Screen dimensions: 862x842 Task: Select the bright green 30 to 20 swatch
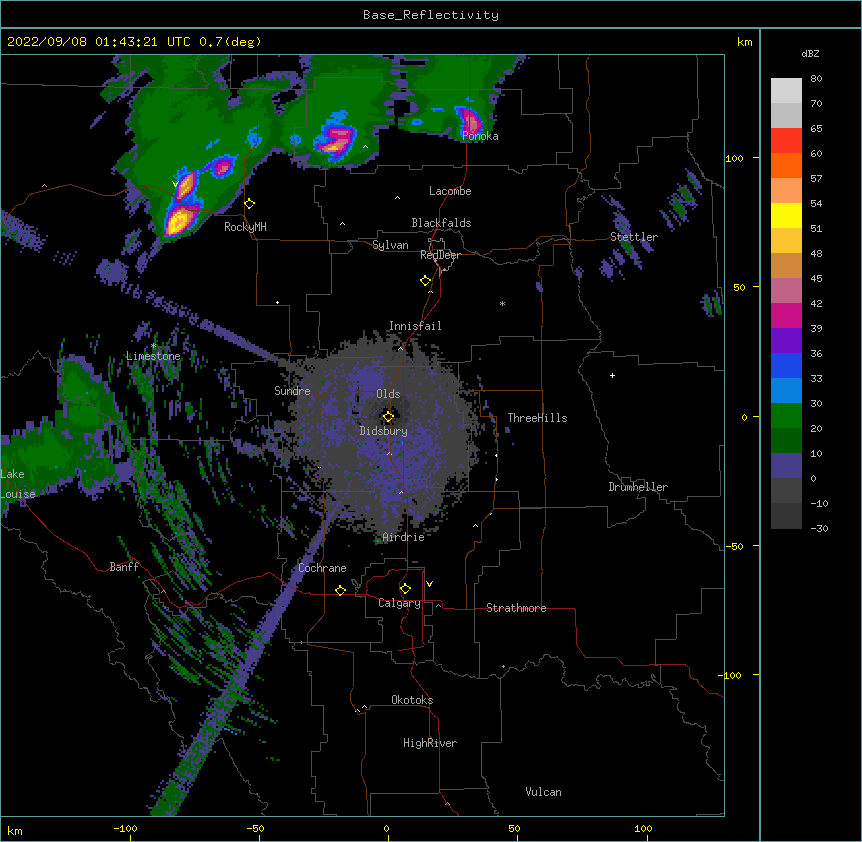[x=786, y=416]
